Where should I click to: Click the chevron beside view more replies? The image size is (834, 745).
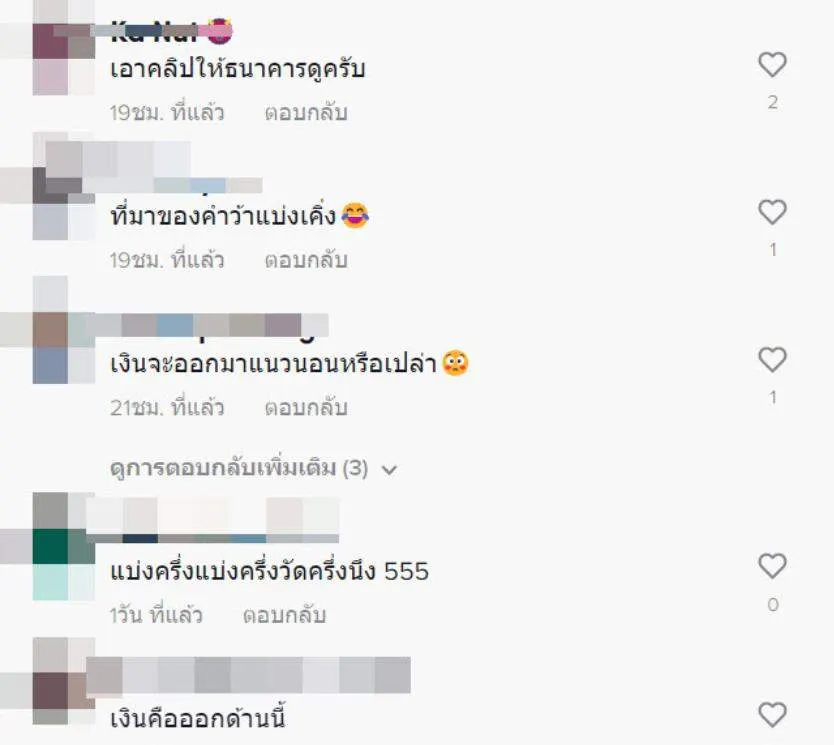(x=389, y=470)
